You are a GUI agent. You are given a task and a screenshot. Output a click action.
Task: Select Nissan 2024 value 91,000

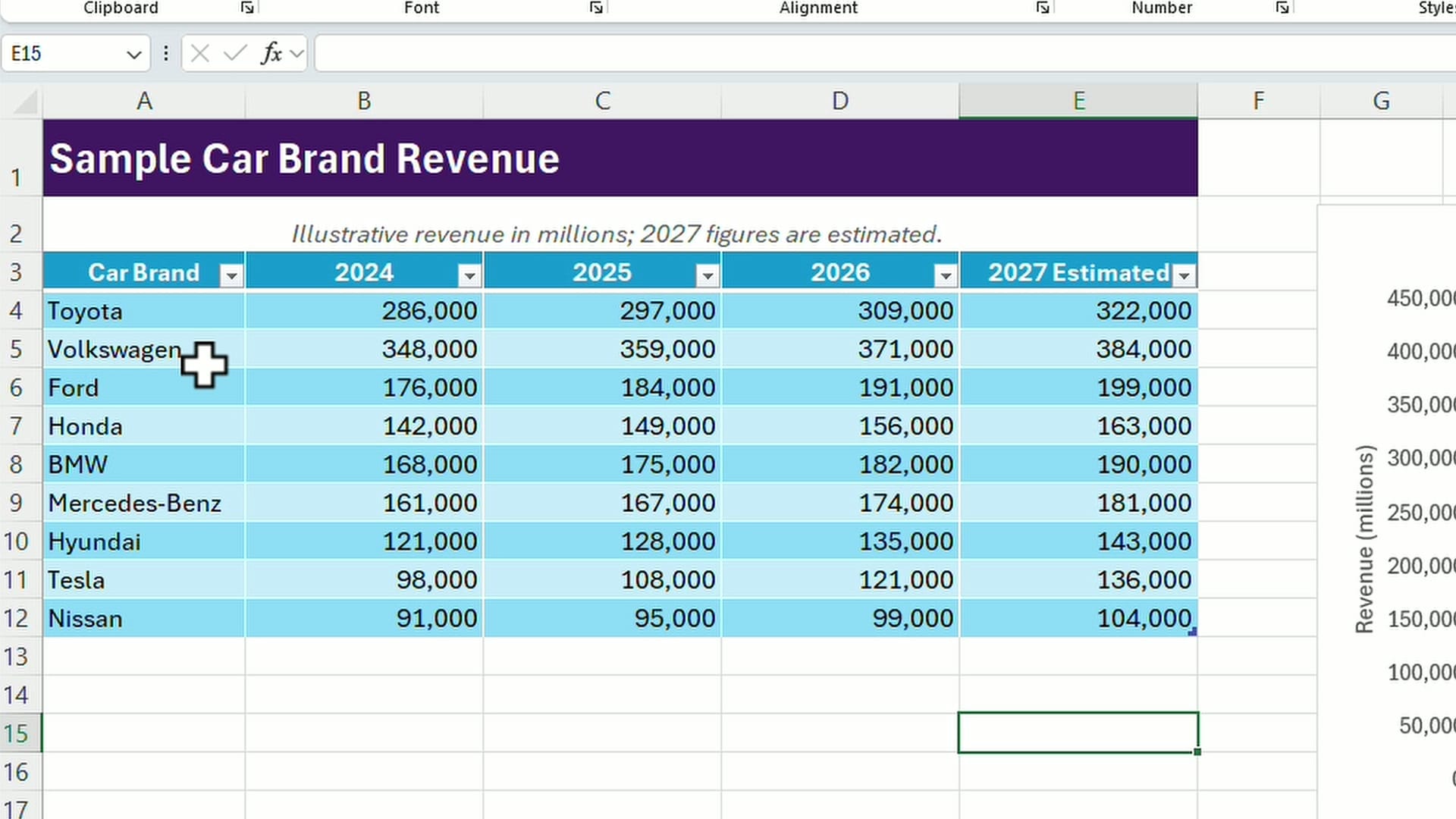tap(364, 619)
